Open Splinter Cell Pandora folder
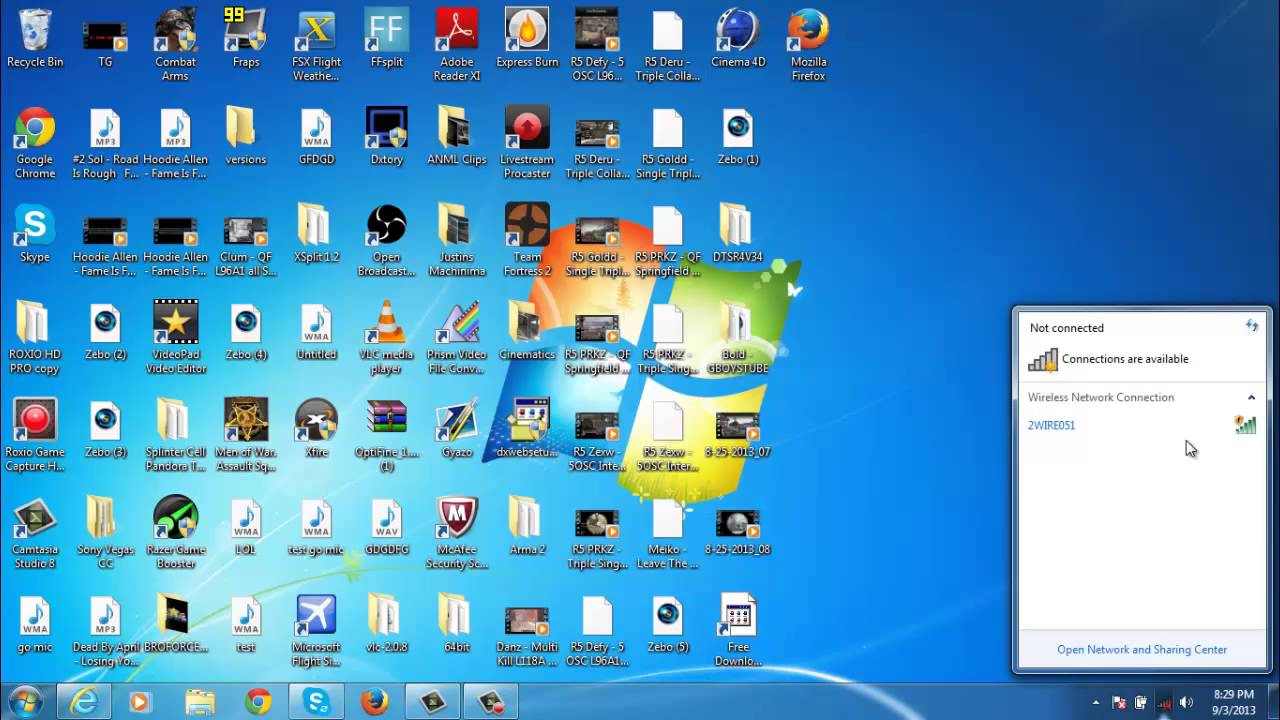 tap(175, 435)
